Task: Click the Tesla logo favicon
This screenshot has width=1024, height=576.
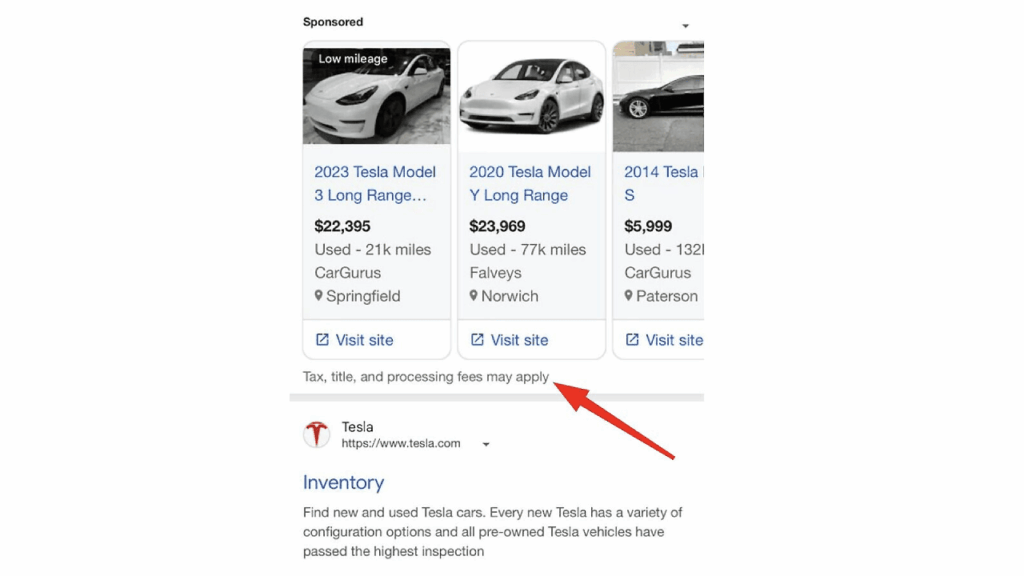Action: (317, 435)
